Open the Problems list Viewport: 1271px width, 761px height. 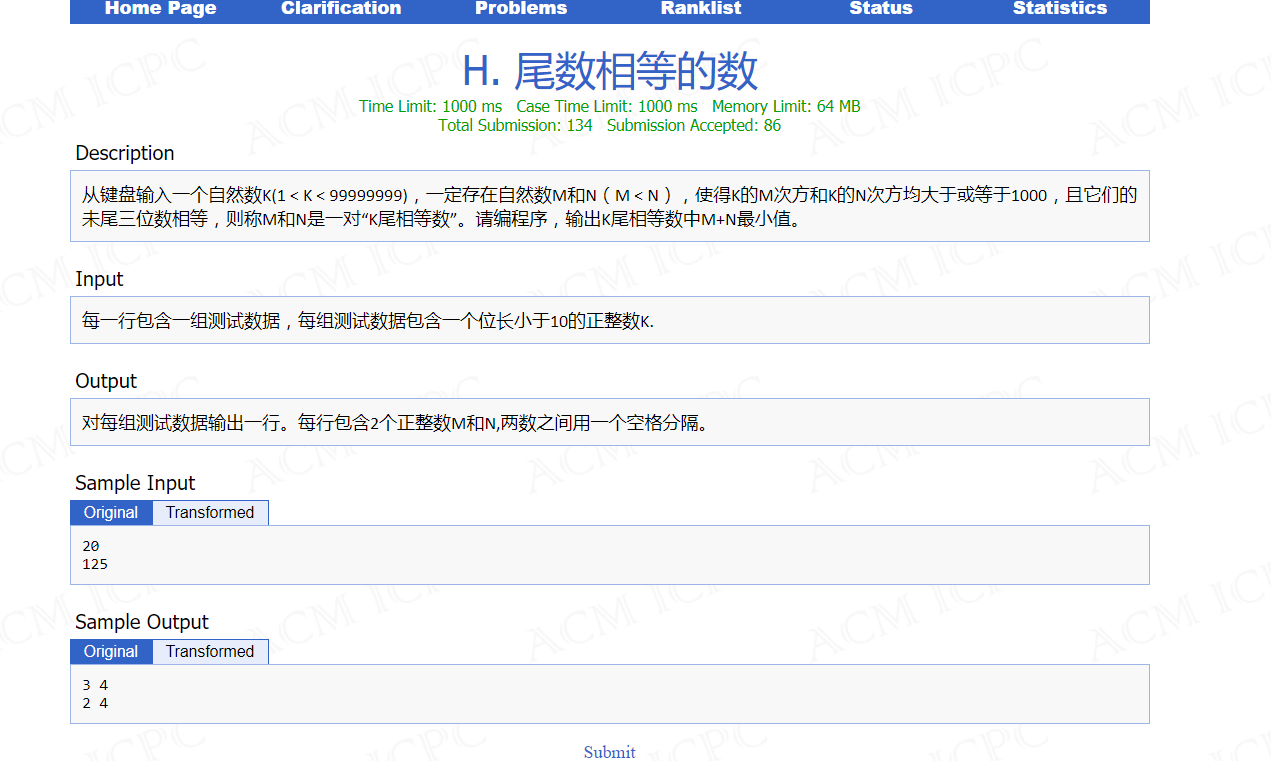coord(521,8)
